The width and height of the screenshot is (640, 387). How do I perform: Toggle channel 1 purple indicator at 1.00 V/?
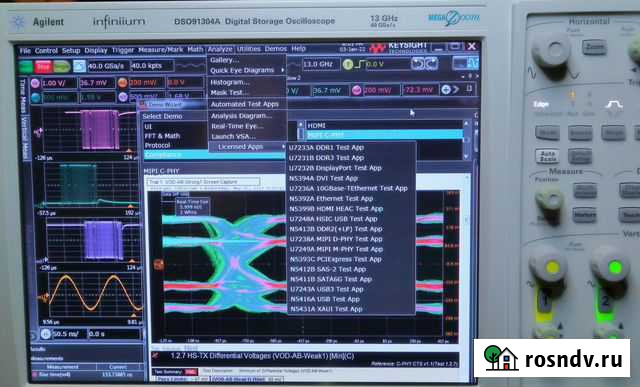36,83
